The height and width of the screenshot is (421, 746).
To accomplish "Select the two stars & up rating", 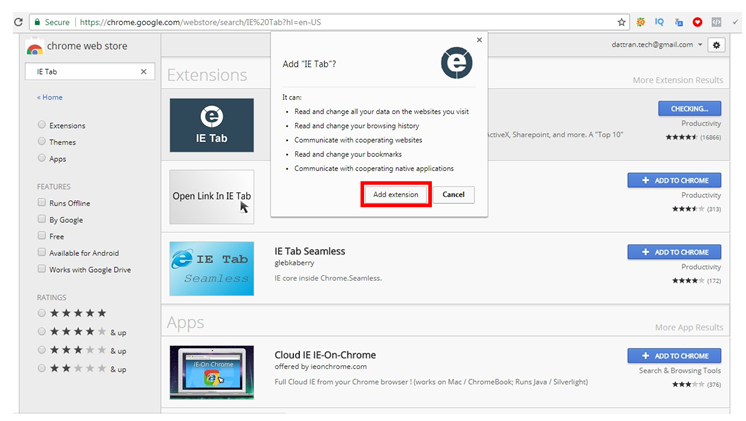I will [x=42, y=368].
